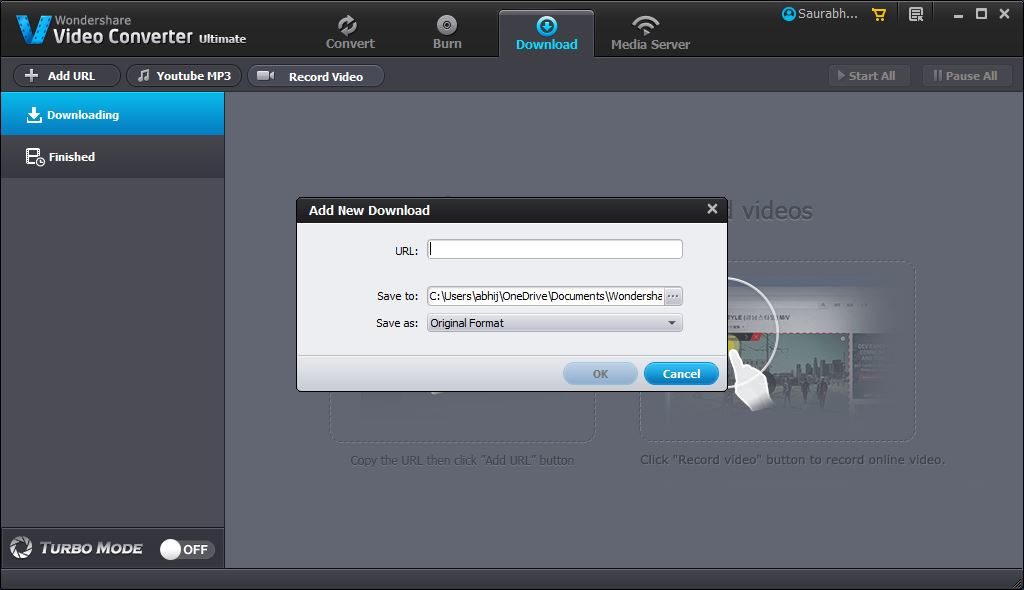Expand the Save as format dropdown
1024x590 pixels.
pyautogui.click(x=554, y=323)
